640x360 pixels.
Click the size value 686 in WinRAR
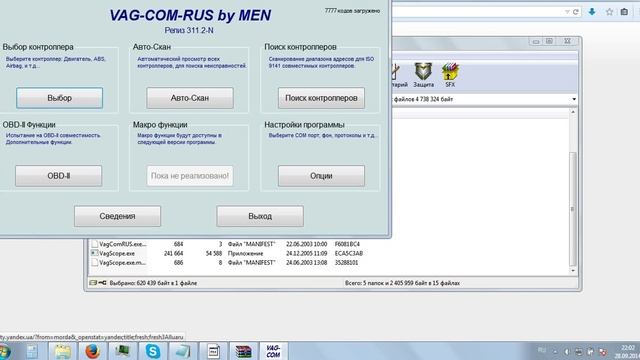point(178,263)
